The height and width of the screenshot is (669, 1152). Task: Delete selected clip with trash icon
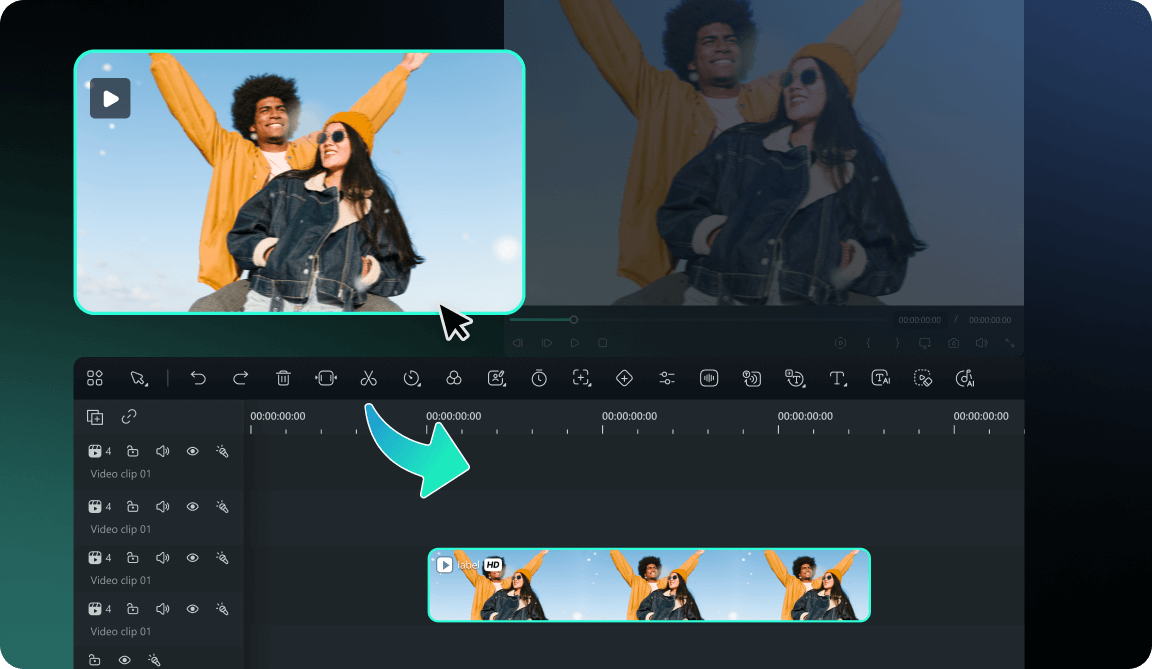(283, 378)
